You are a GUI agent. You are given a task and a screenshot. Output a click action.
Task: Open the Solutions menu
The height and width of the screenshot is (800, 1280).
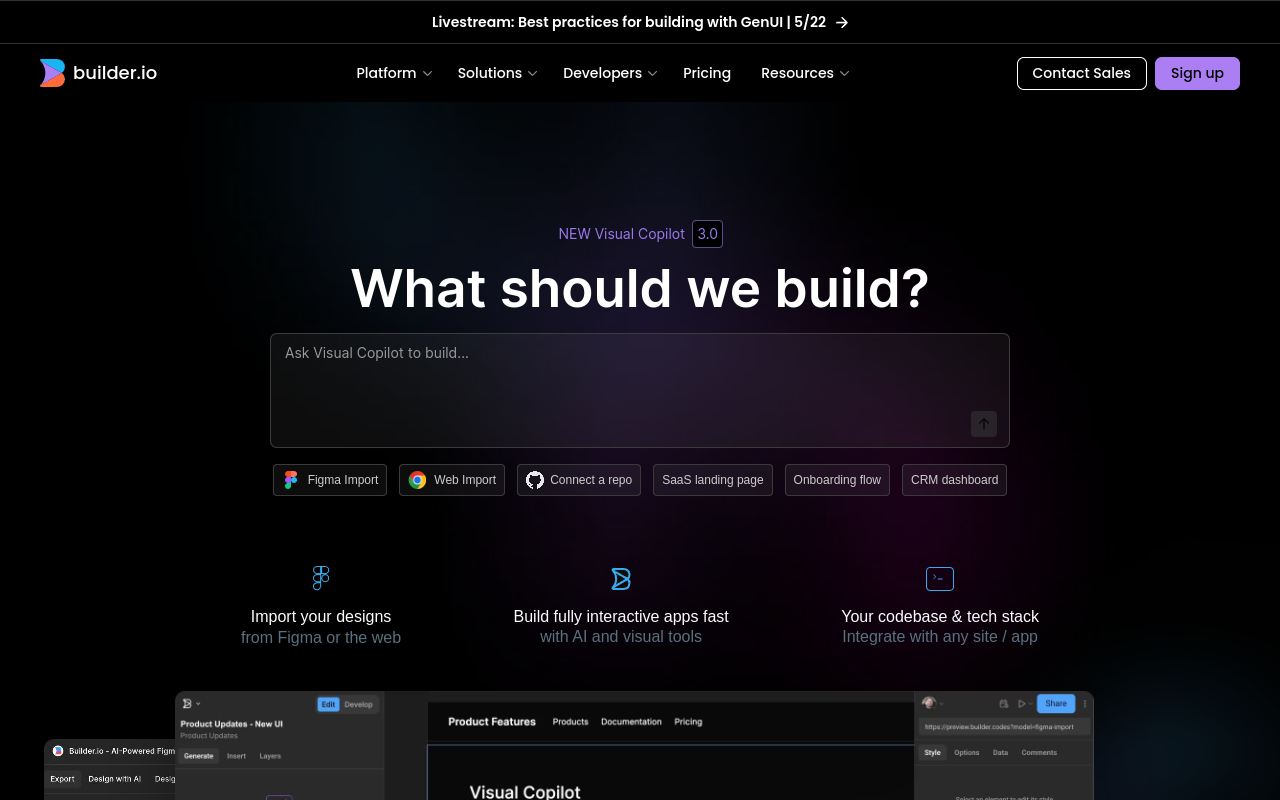(497, 73)
